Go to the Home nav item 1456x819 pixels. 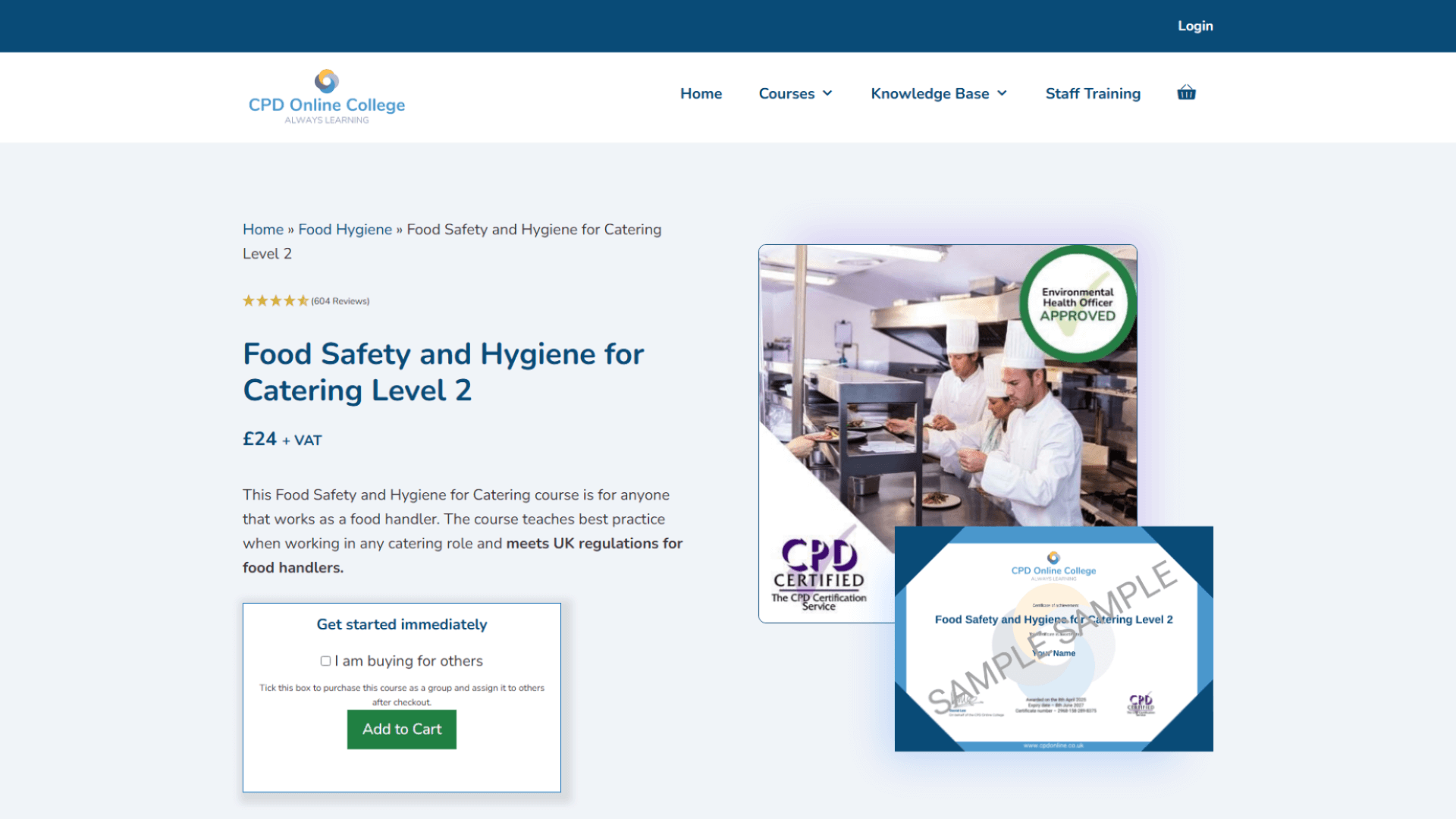(x=701, y=93)
